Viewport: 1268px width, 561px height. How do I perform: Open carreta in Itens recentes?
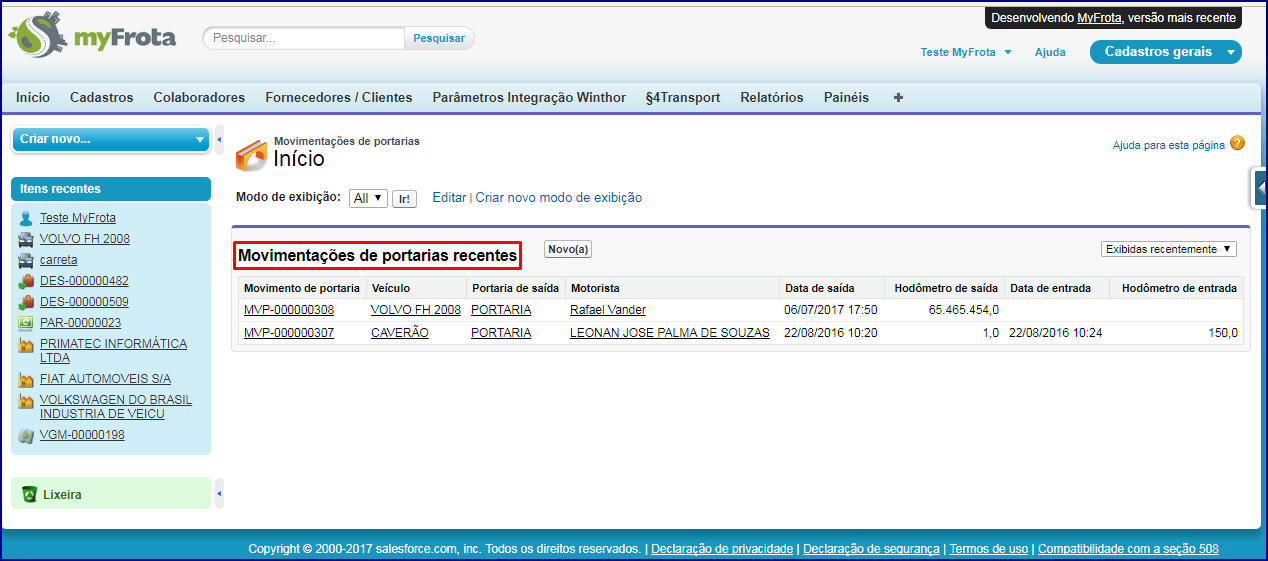tap(59, 260)
